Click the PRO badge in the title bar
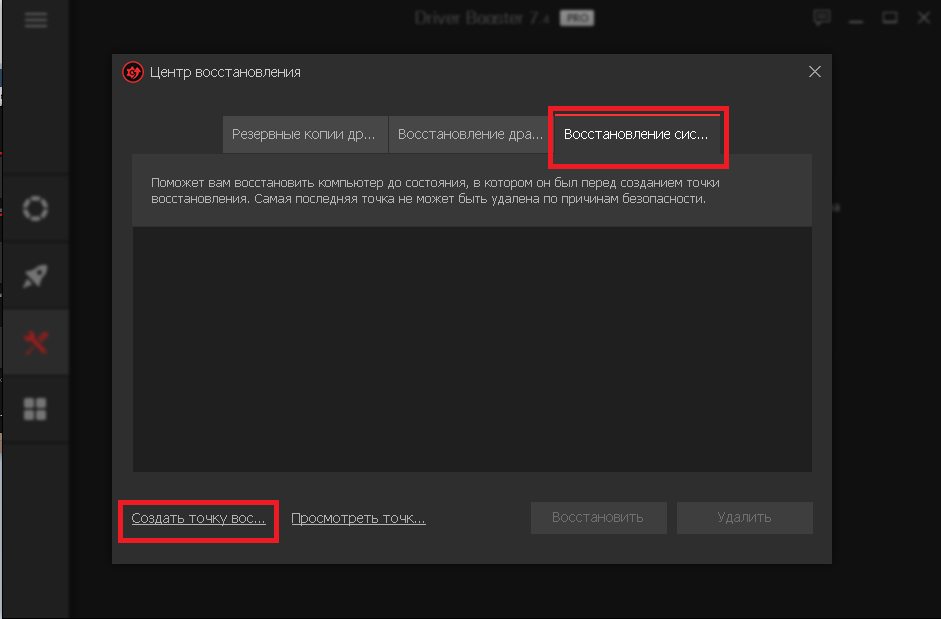 tap(576, 18)
